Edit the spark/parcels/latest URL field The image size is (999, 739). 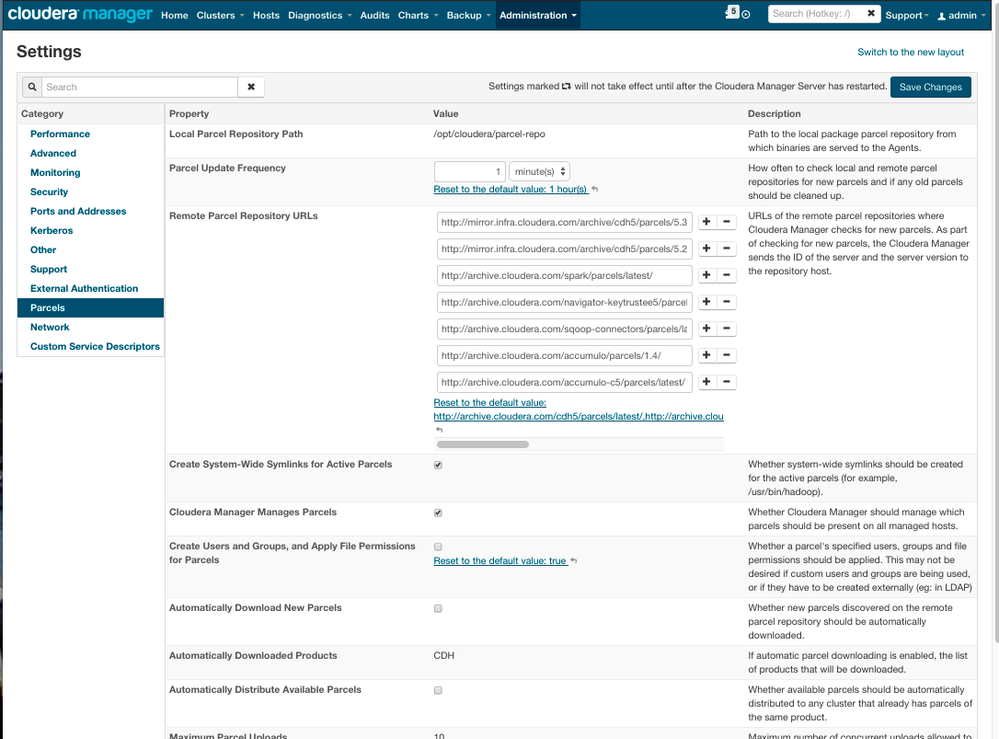coord(564,275)
